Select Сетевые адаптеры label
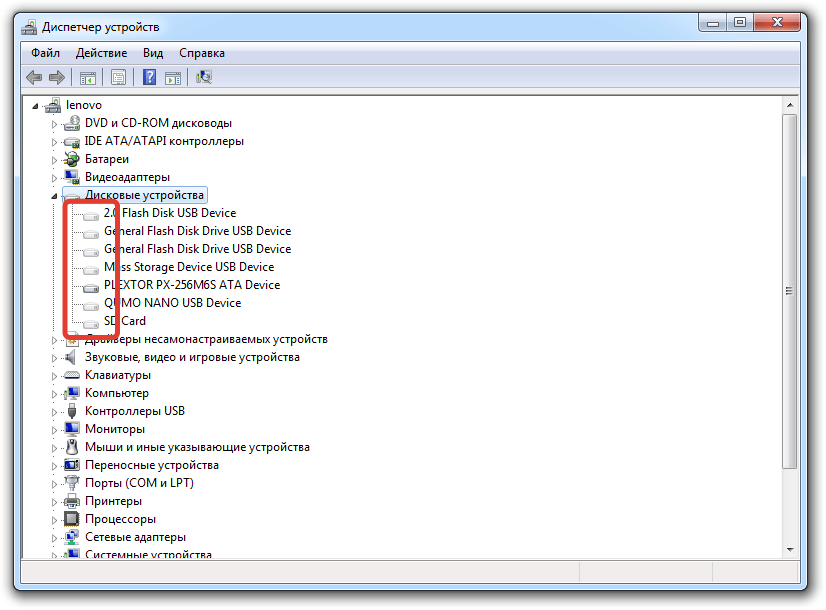 coord(135,537)
